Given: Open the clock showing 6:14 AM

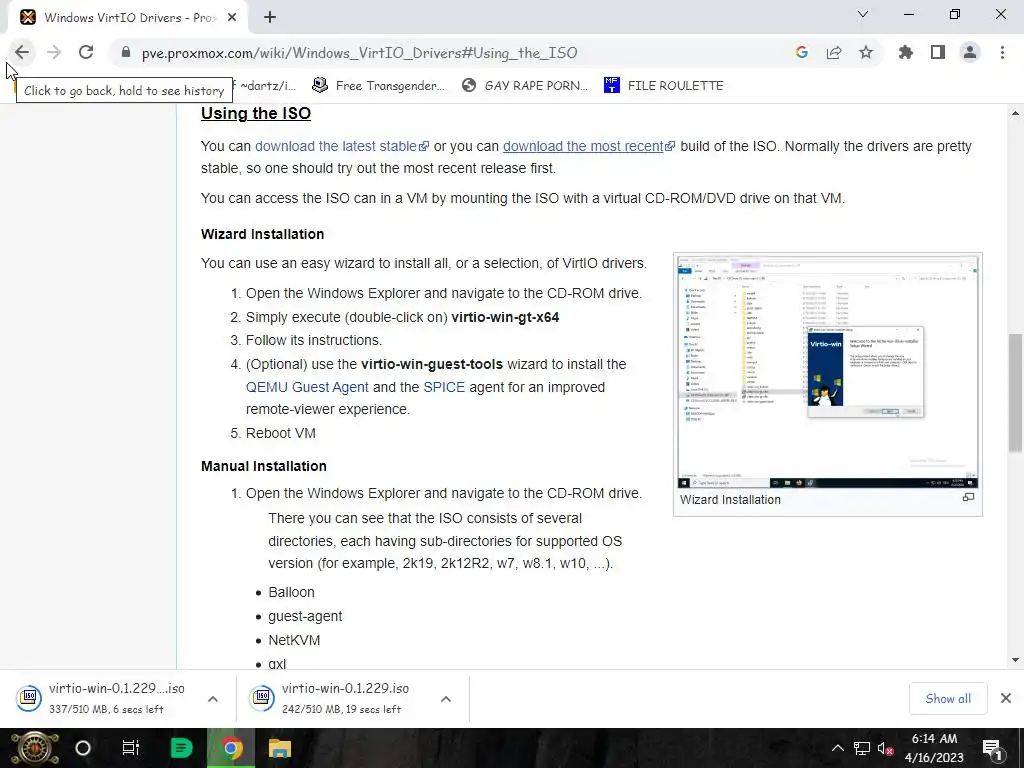Looking at the screenshot, I should (x=935, y=748).
